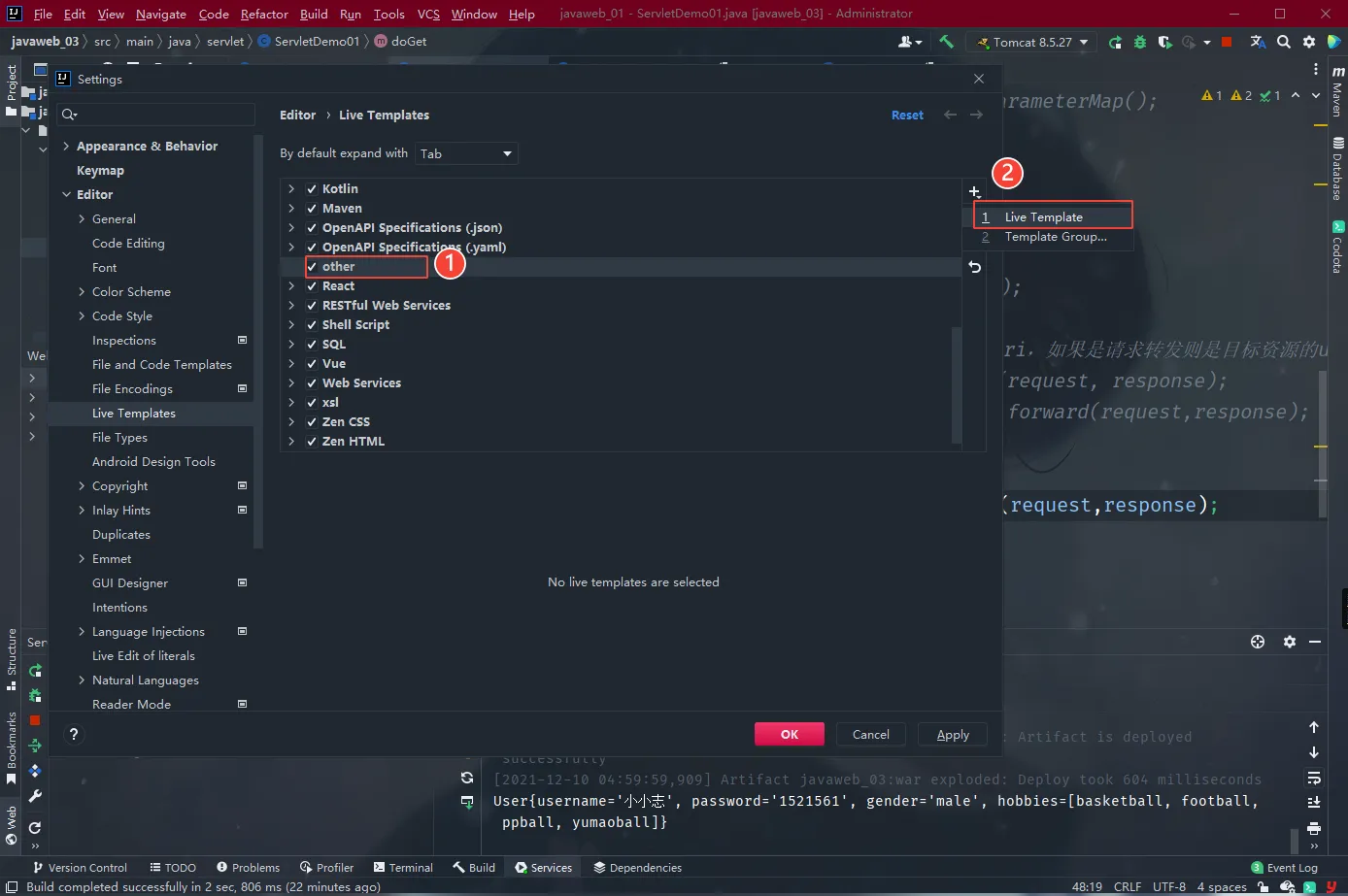Click console print icon
This screenshot has width=1348, height=896.
point(1314,828)
